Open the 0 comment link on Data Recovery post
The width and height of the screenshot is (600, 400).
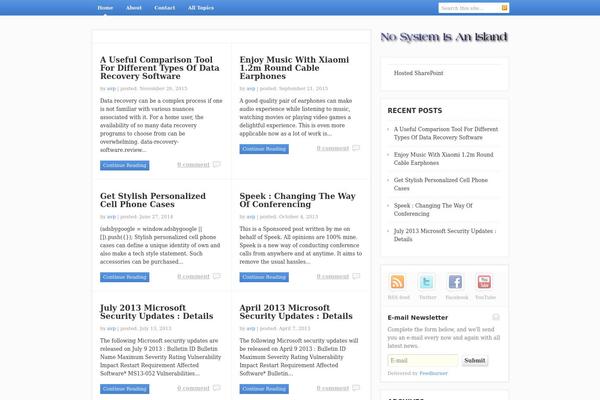[x=193, y=165]
